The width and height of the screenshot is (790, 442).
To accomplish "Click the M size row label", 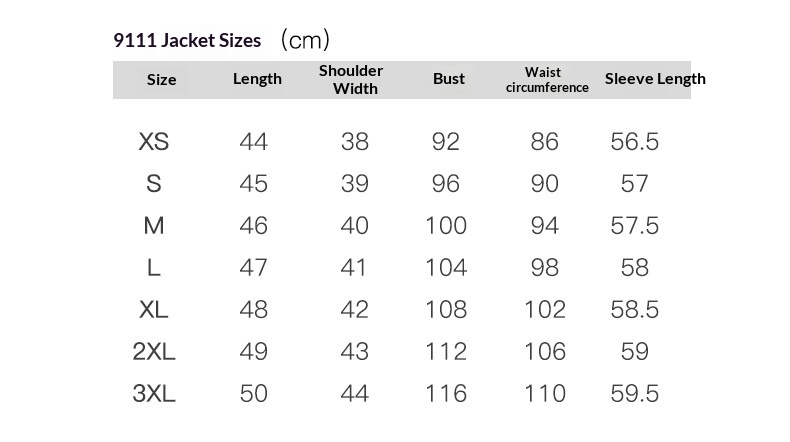I will click(154, 226).
